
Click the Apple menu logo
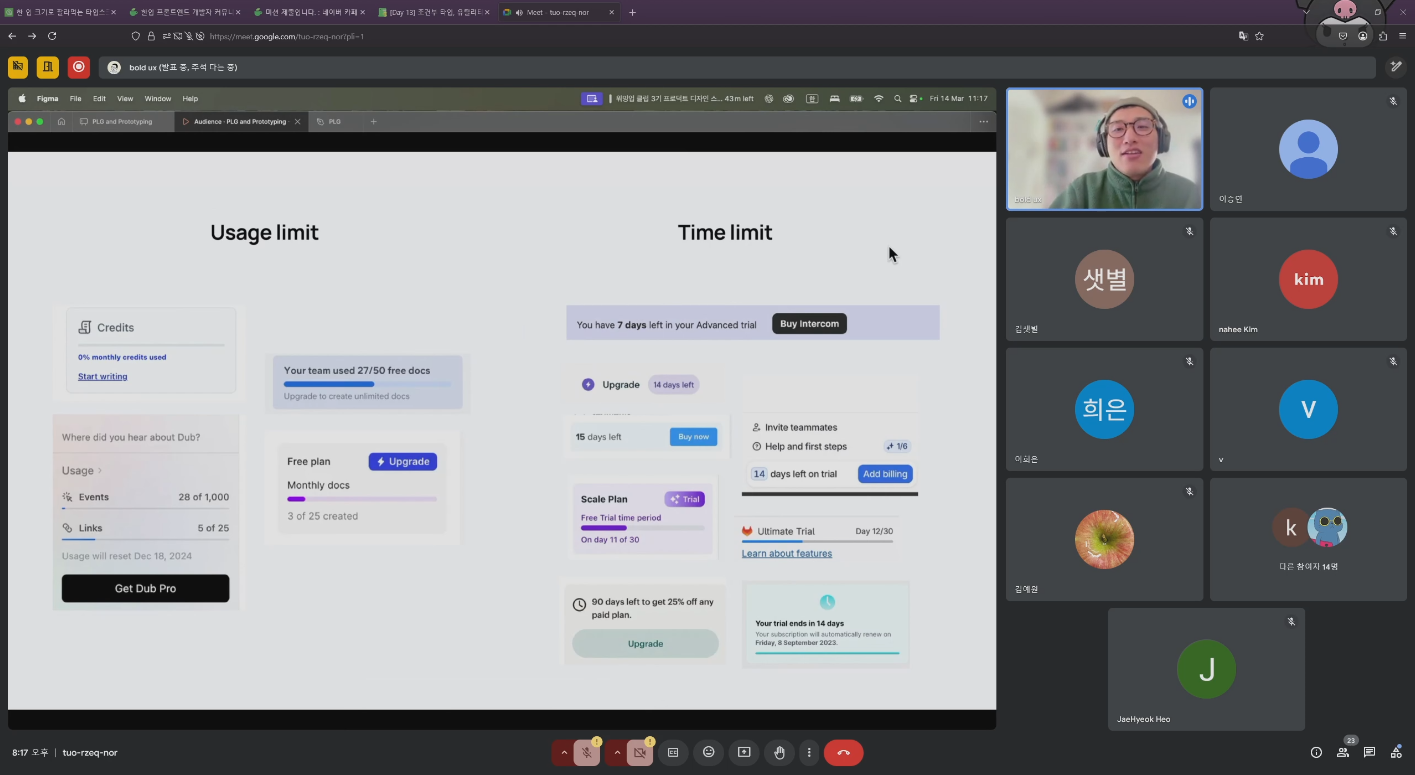pos(22,99)
